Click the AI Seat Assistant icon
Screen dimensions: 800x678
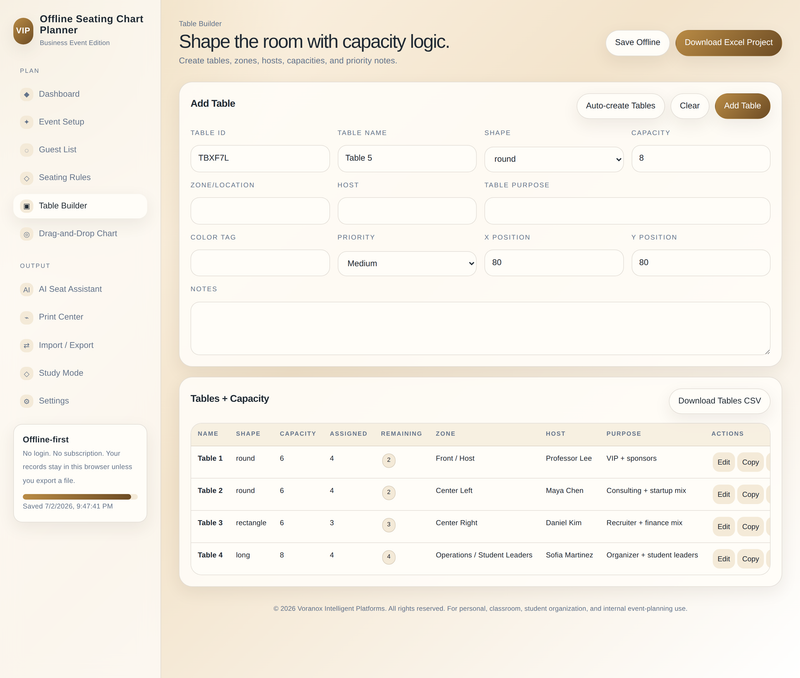tap(27, 289)
